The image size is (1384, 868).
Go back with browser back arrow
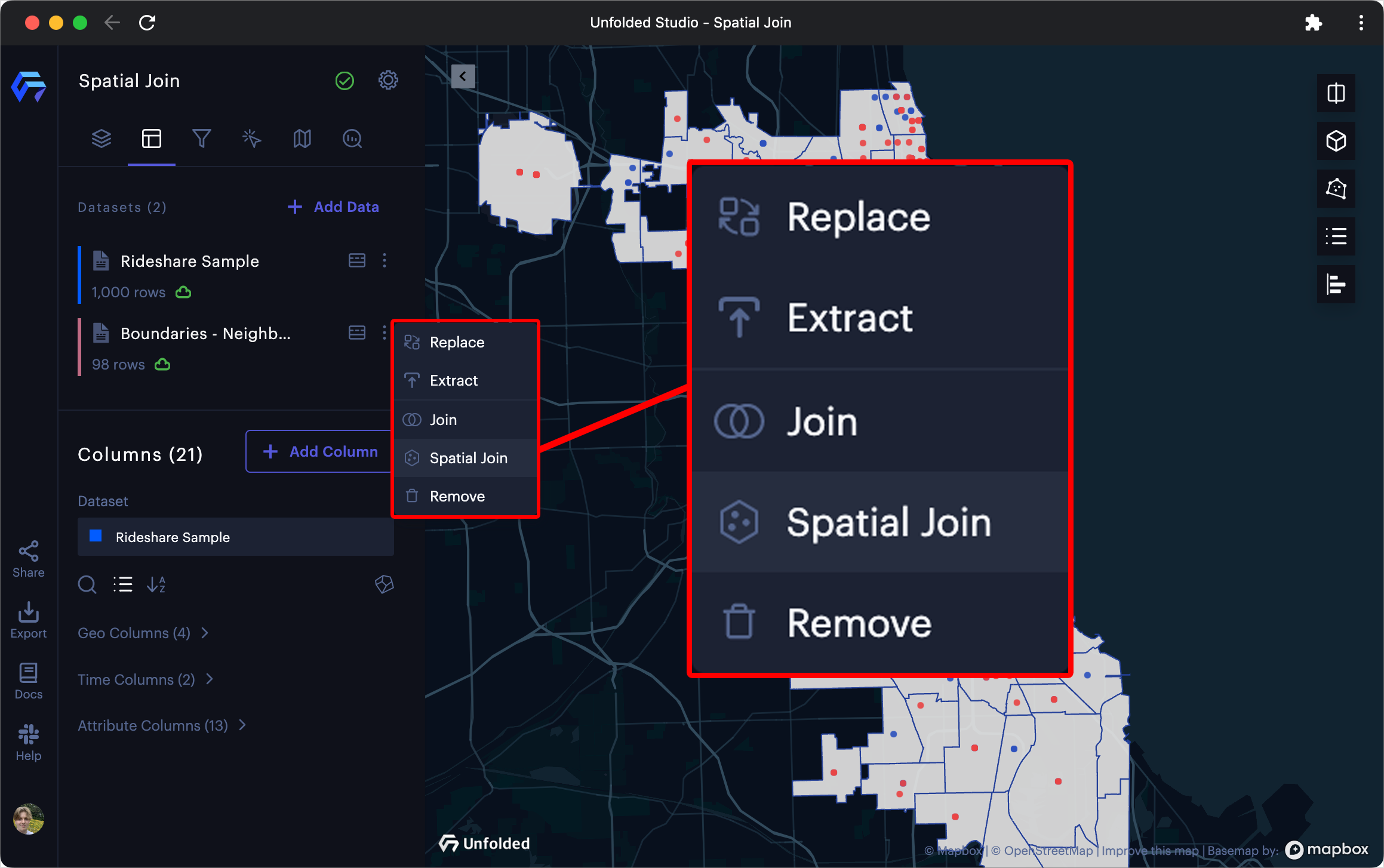[x=112, y=23]
